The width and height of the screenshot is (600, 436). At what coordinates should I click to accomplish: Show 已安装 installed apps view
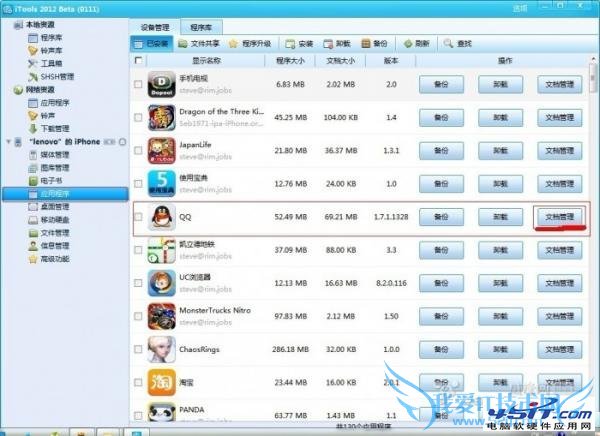(x=152, y=44)
